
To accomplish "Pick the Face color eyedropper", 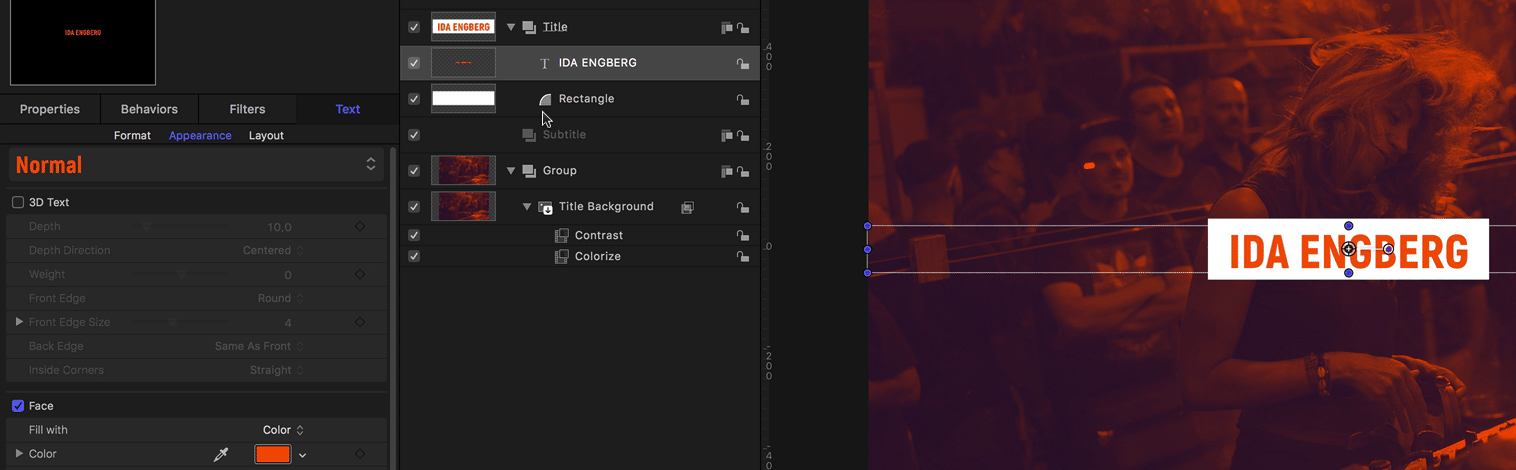I will tap(222, 454).
